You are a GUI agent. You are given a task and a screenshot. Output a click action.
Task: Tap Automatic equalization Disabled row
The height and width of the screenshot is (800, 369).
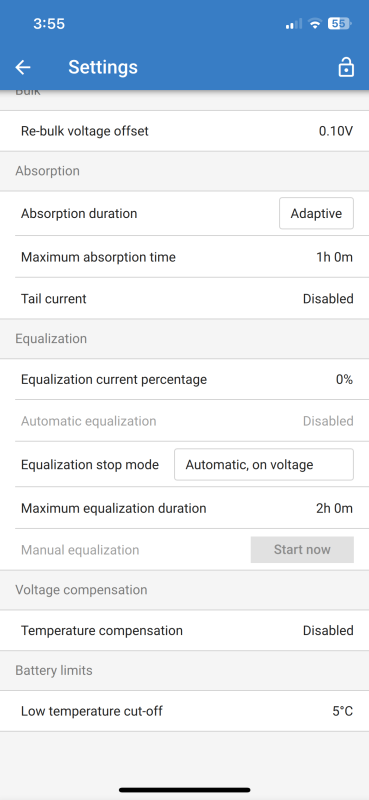coord(184,421)
